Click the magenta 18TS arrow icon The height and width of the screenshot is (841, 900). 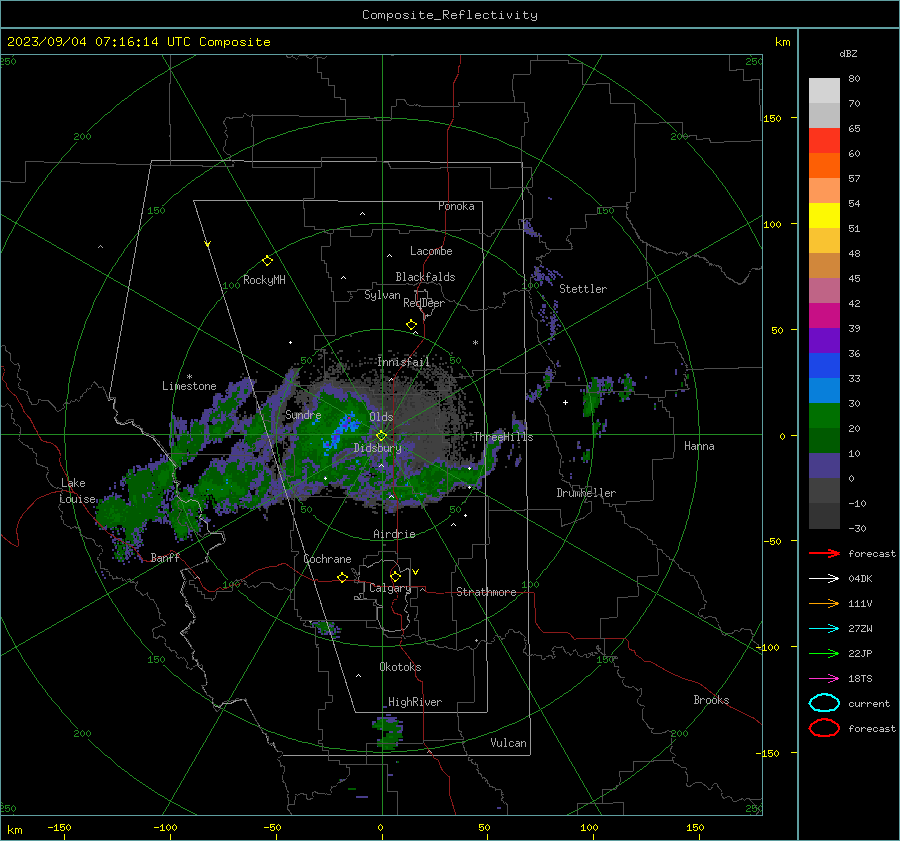coord(824,679)
